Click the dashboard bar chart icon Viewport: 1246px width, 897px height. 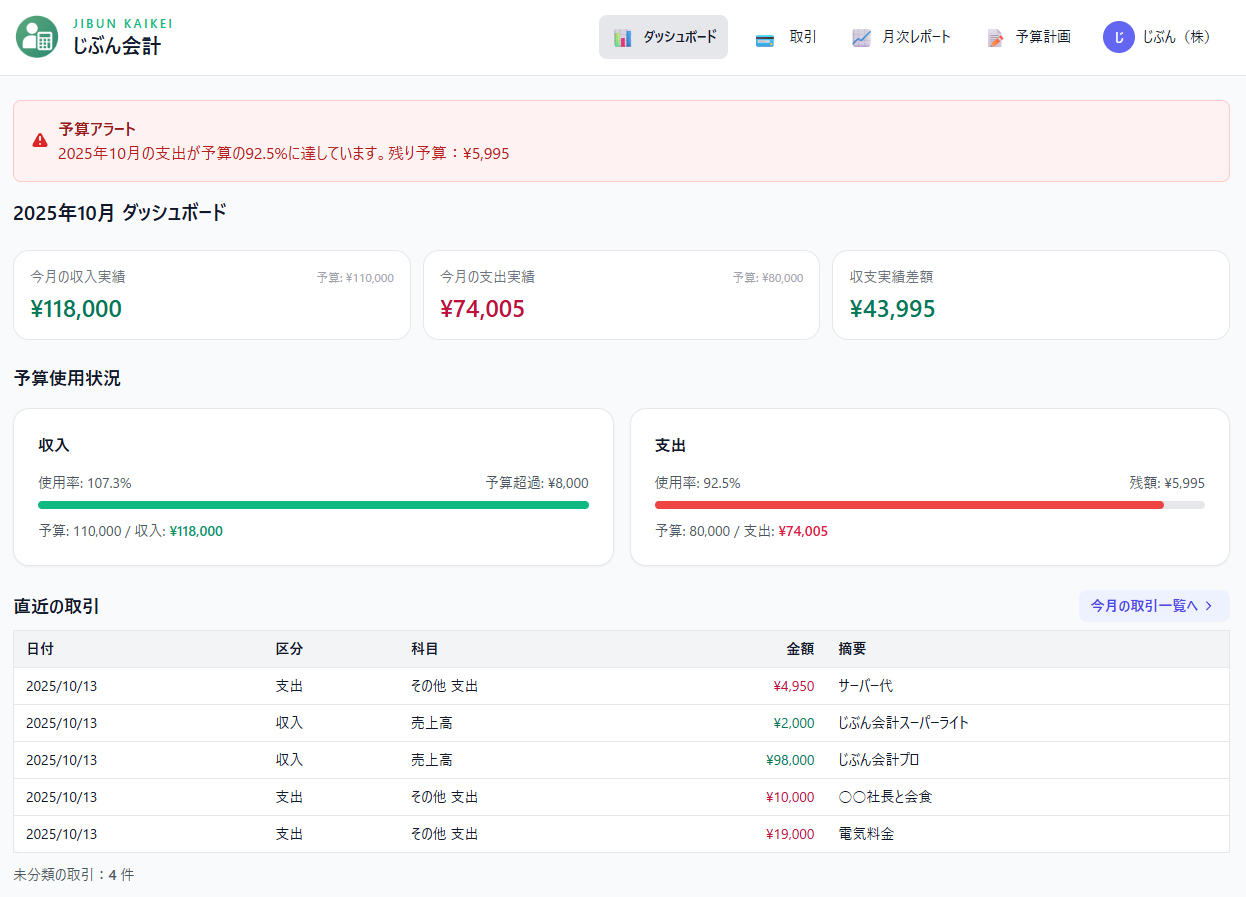coord(623,38)
